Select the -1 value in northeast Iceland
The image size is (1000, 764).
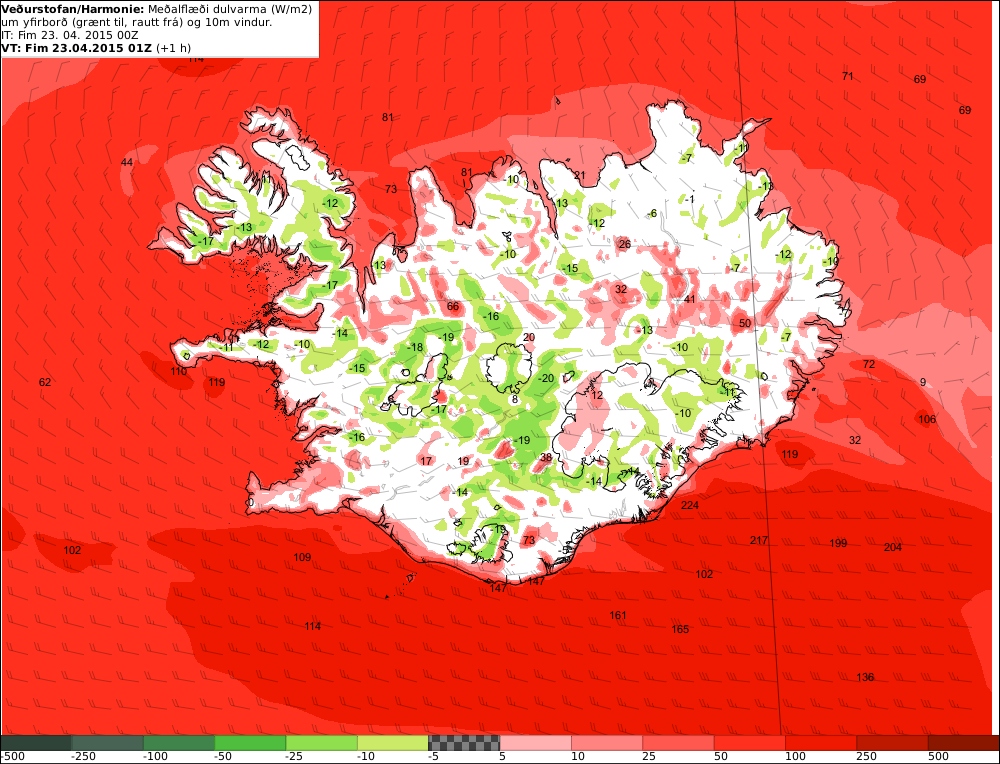click(689, 200)
